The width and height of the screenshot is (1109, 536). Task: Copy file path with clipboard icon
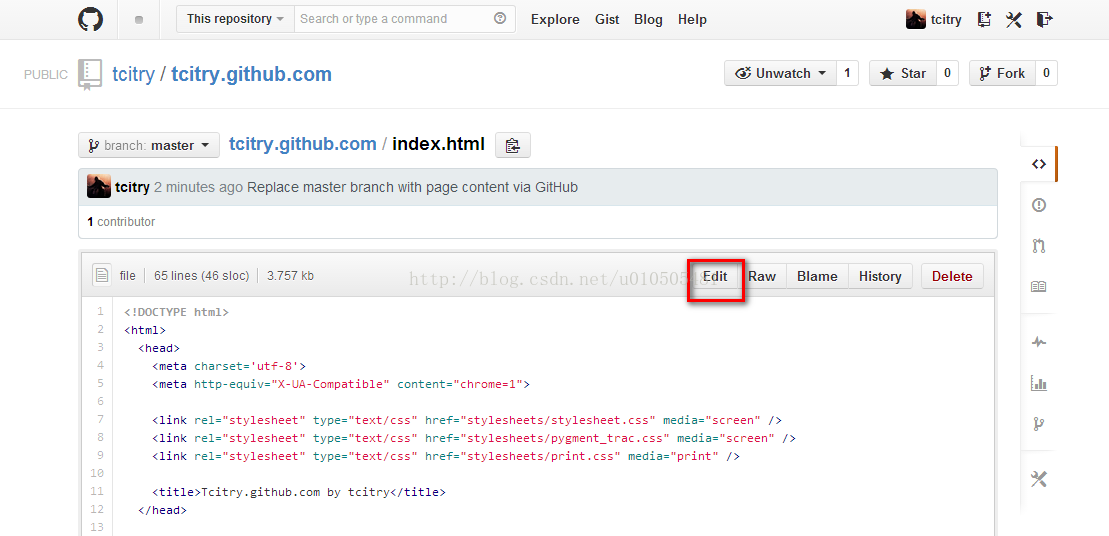(512, 145)
